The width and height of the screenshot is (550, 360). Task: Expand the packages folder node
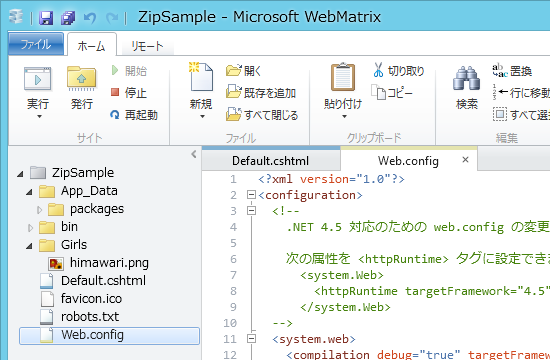coord(39,210)
